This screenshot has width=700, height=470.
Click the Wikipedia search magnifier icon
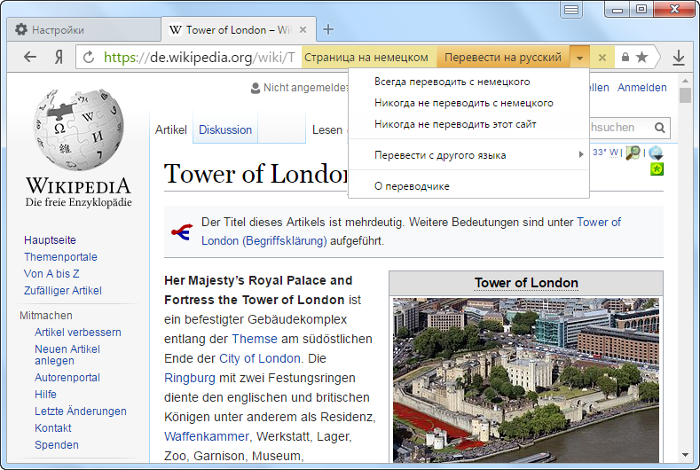660,128
